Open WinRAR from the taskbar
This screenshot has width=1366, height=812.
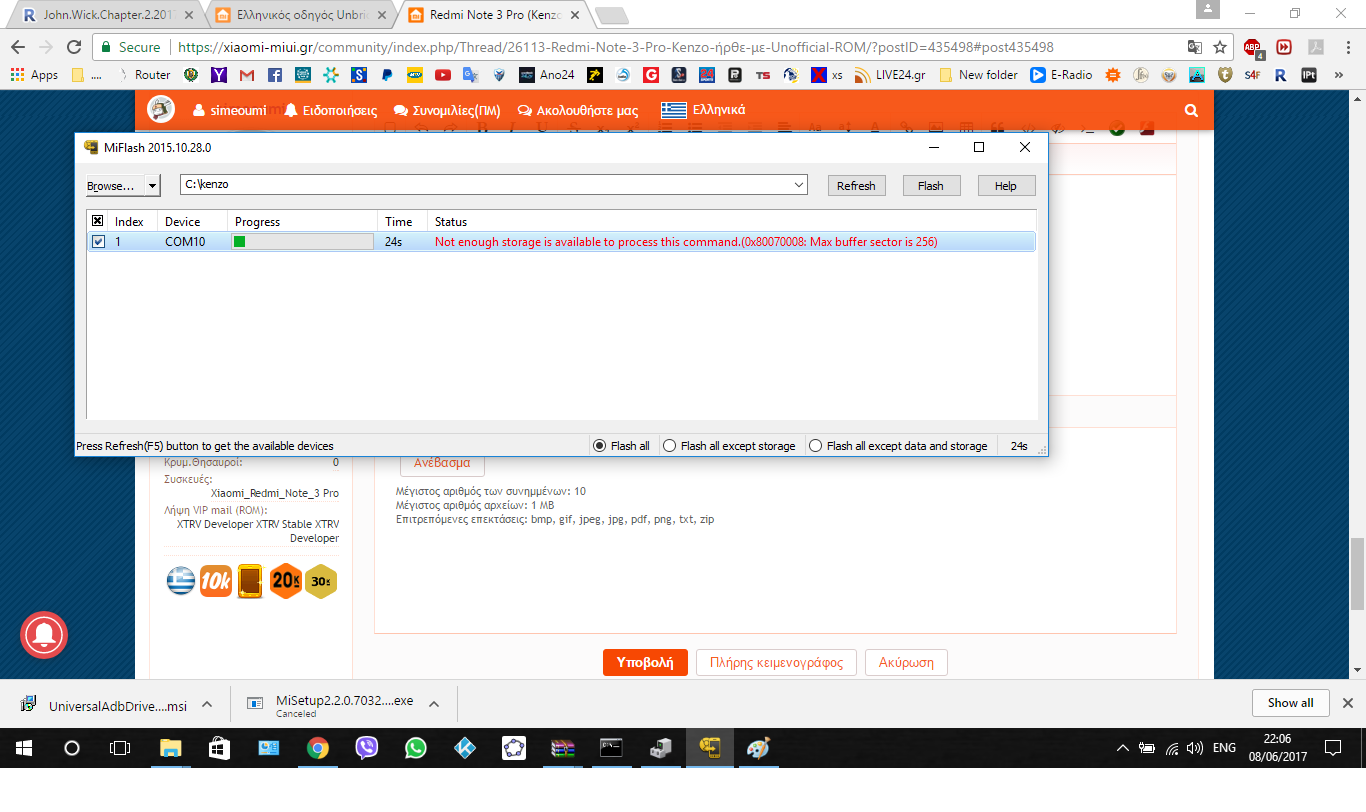563,747
